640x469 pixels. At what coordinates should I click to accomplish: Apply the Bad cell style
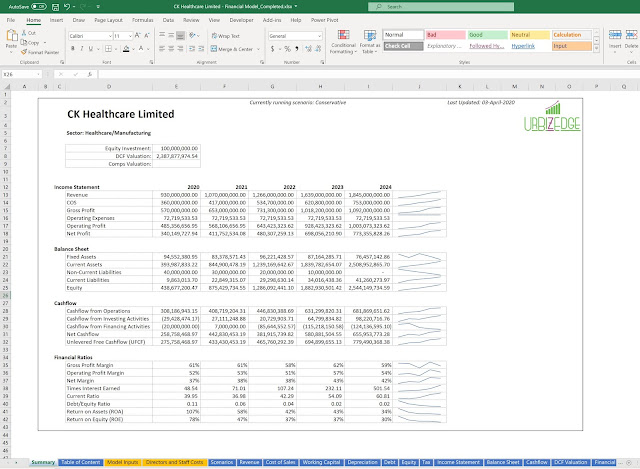(445, 35)
